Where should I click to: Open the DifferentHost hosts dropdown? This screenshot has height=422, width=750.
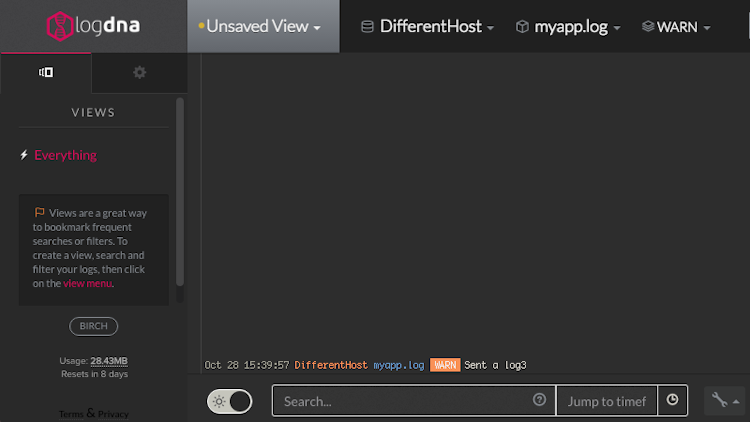point(430,27)
